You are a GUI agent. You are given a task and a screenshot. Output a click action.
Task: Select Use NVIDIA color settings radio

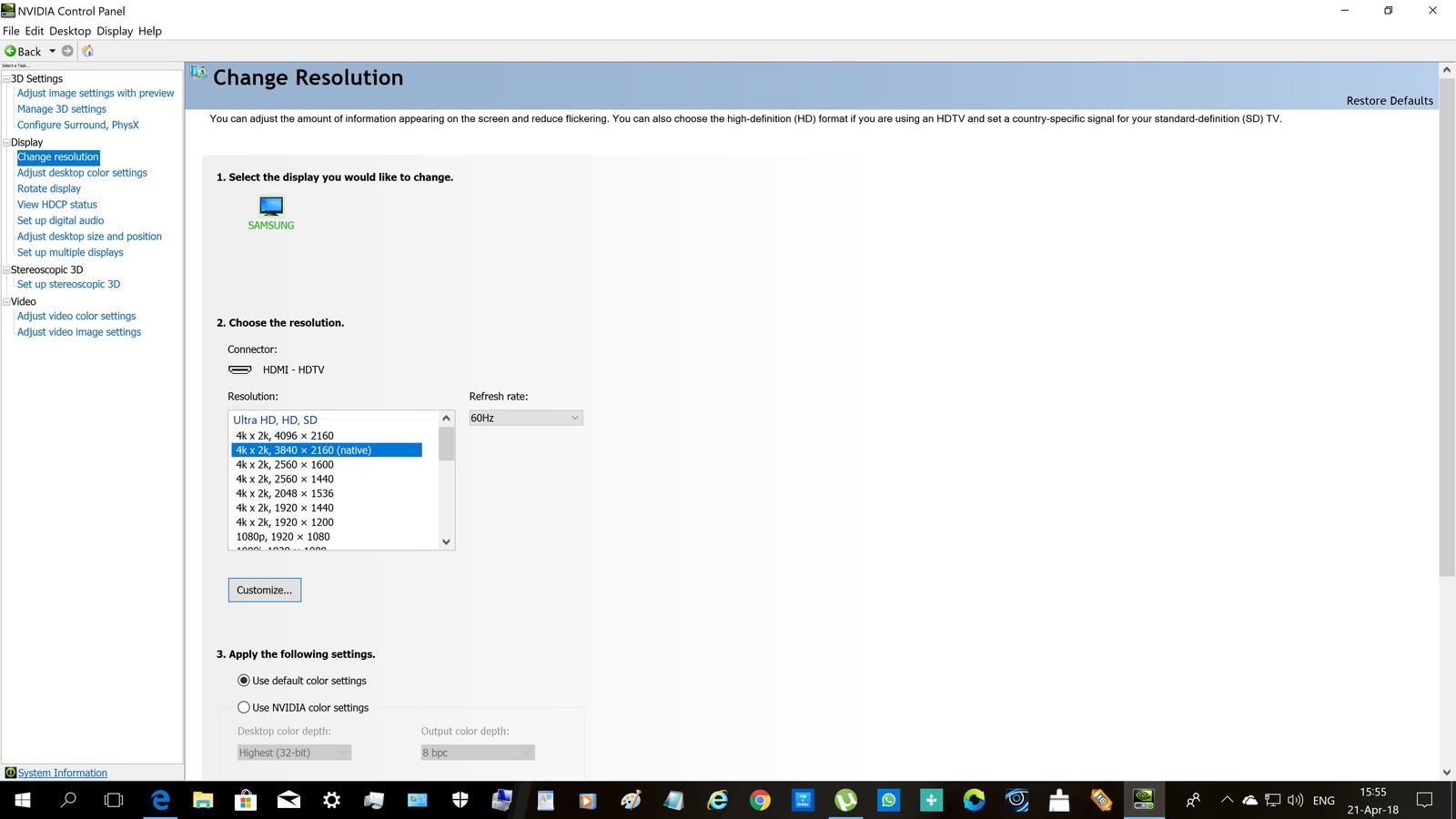tap(244, 707)
